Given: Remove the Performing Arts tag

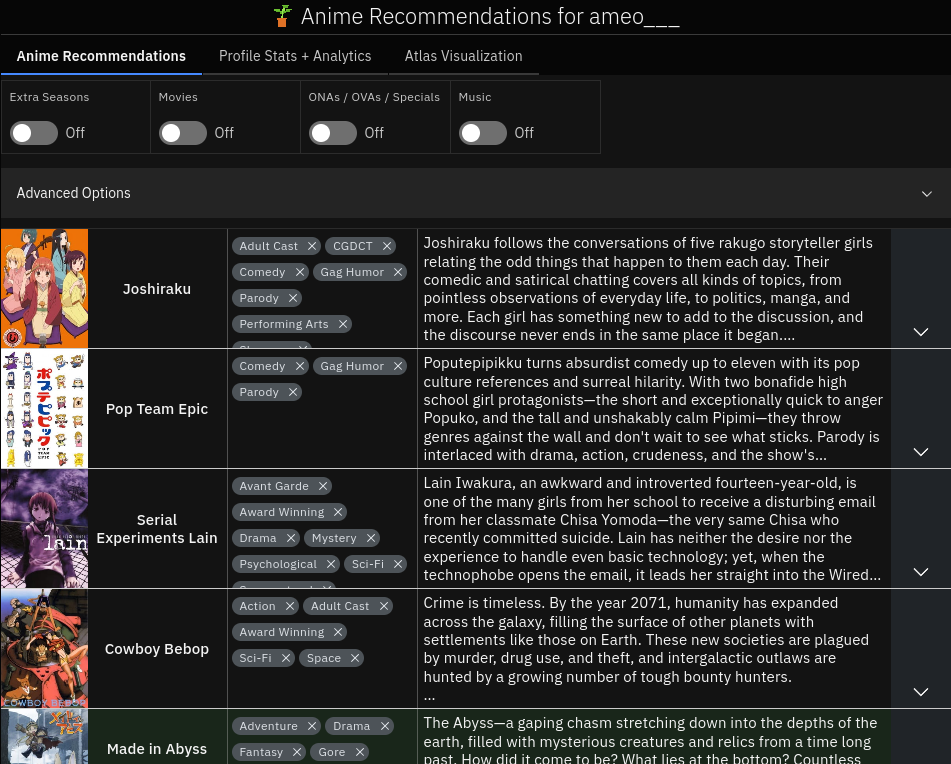Looking at the screenshot, I should click(x=343, y=324).
